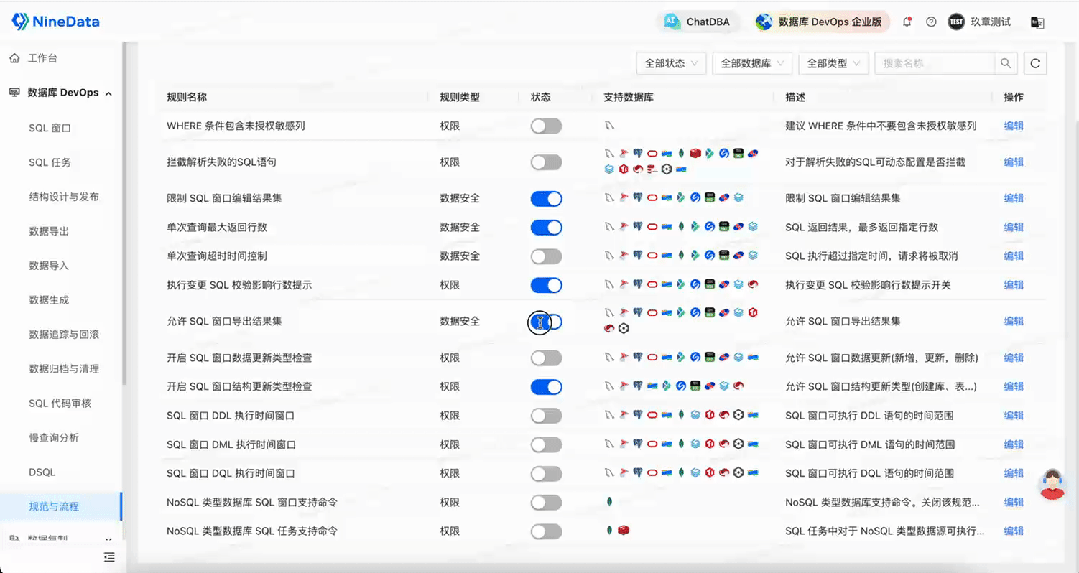Open the 全部数据库 filter dropdown
This screenshot has height=573, width=1079.
[x=753, y=63]
